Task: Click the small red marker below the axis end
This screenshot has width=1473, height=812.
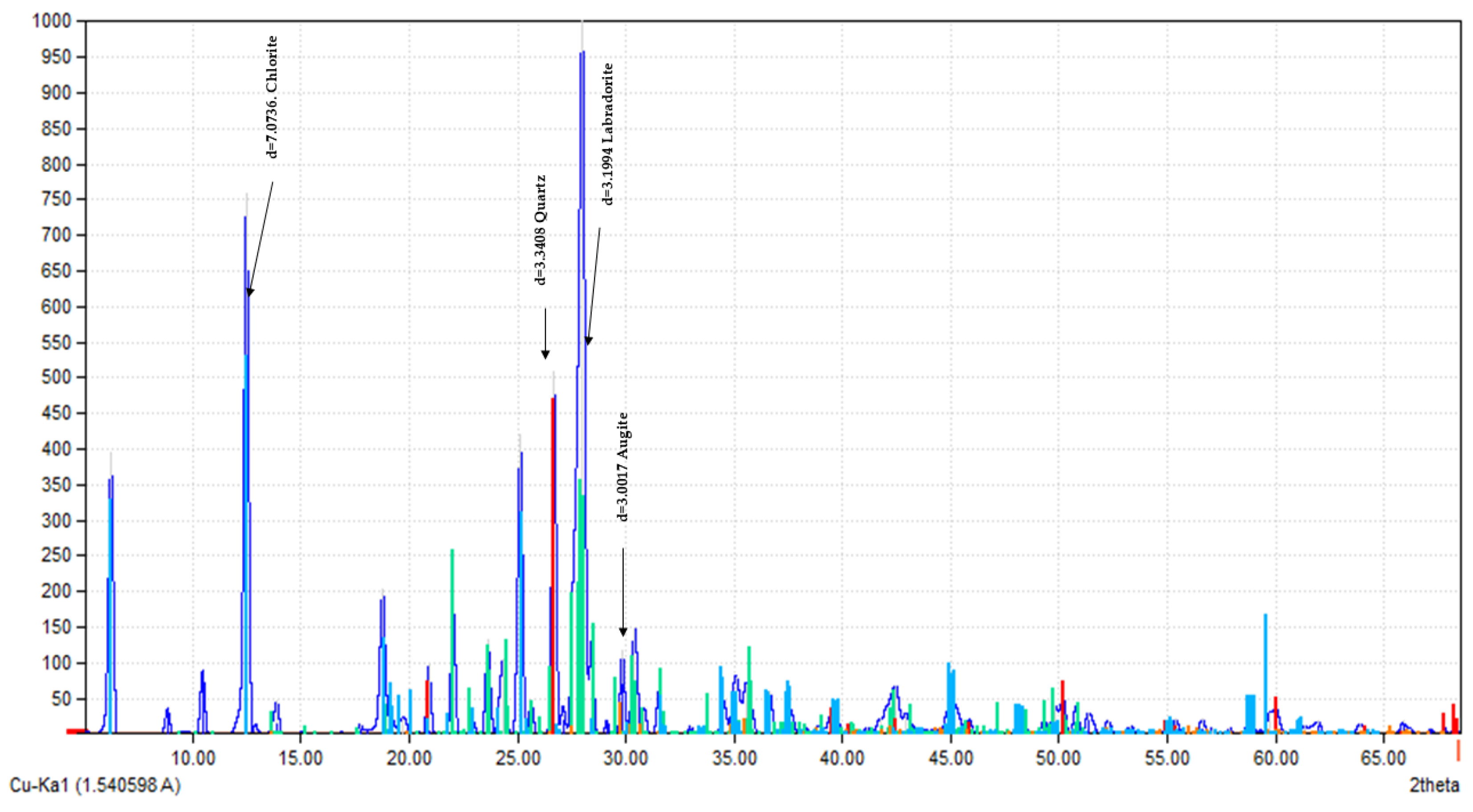Action: pos(1458,750)
